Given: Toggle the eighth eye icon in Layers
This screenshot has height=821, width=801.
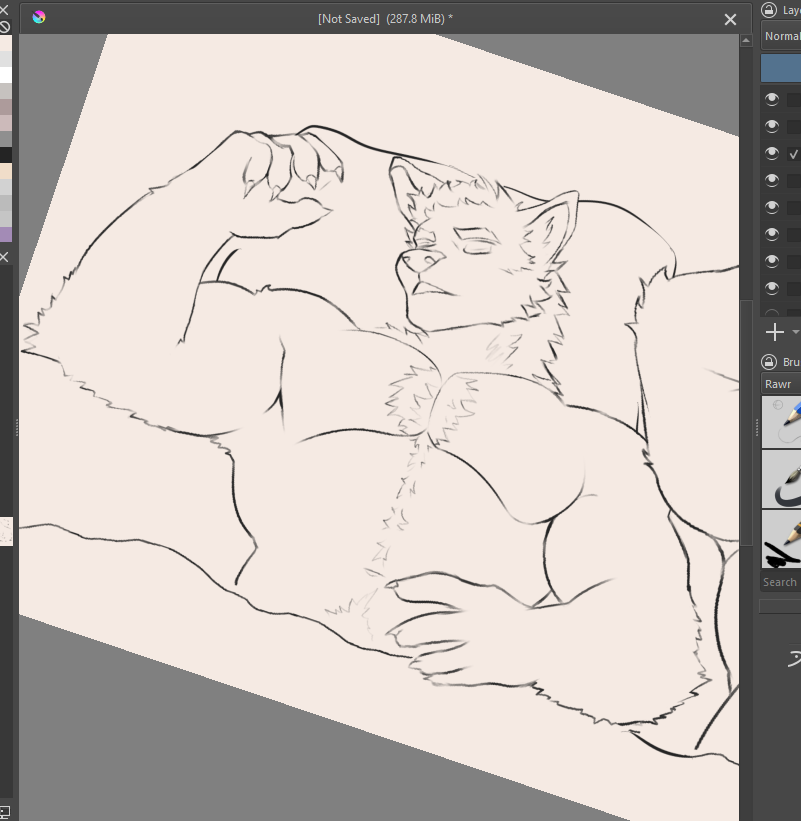Looking at the screenshot, I should 772,288.
